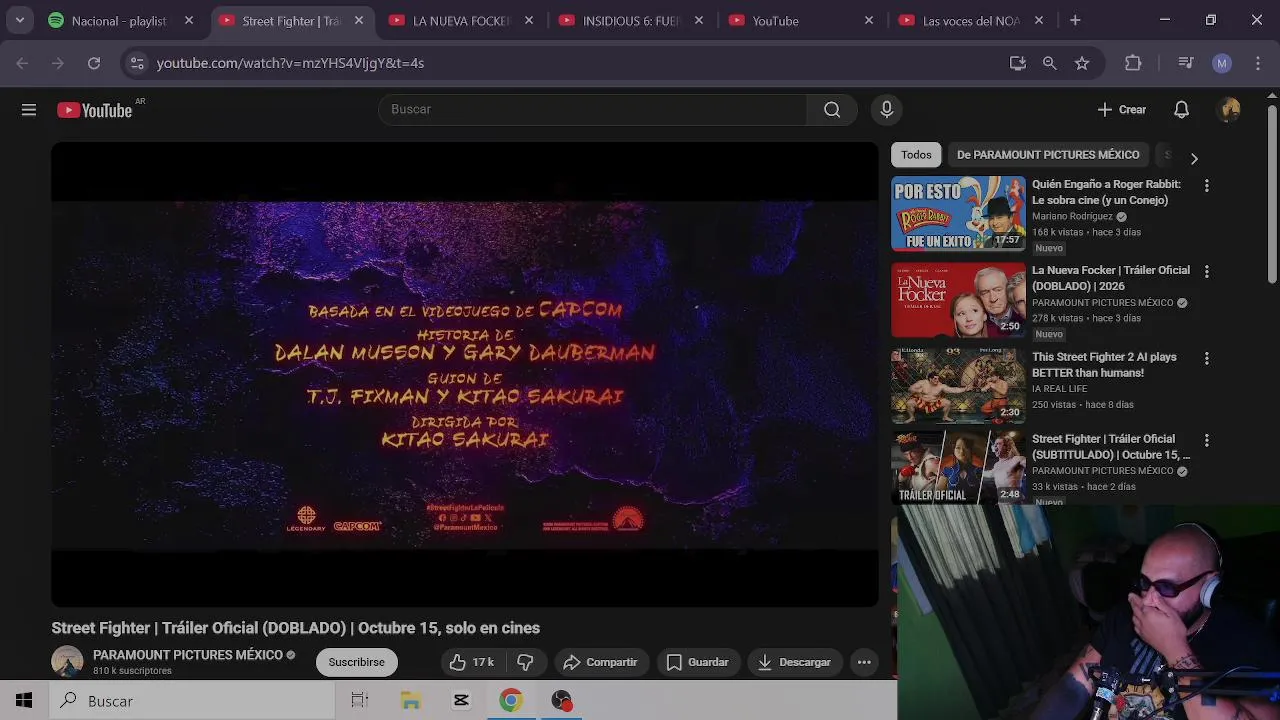Select De PARAMOUNT PICTURES MÉXICO chip
1280x720 pixels.
[1048, 155]
